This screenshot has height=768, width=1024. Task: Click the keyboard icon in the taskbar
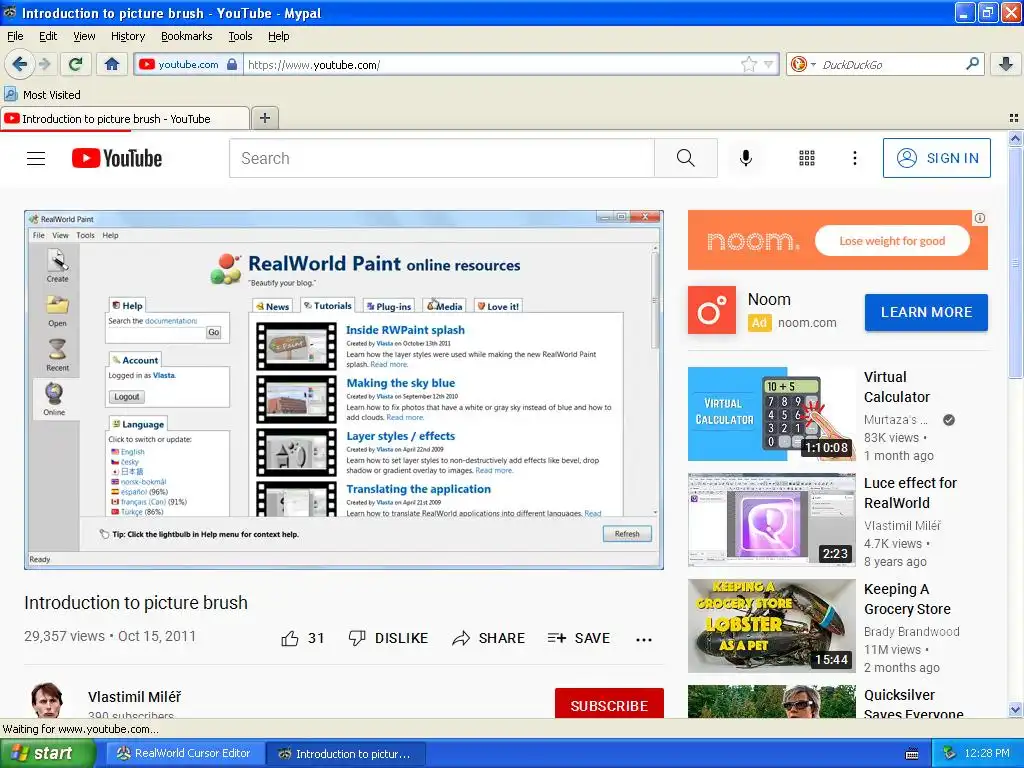(x=912, y=754)
